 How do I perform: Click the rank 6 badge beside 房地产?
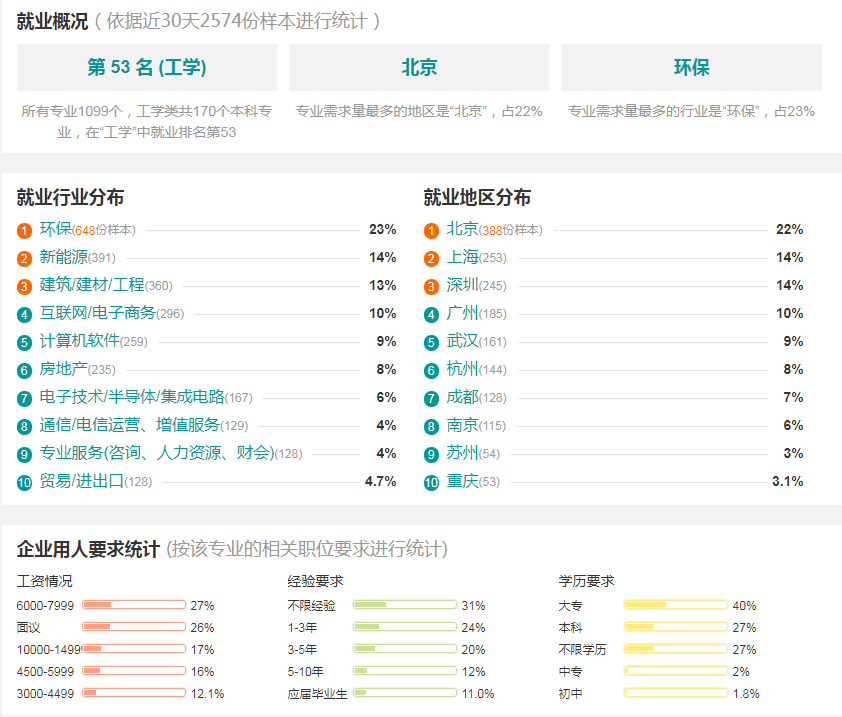pos(24,371)
